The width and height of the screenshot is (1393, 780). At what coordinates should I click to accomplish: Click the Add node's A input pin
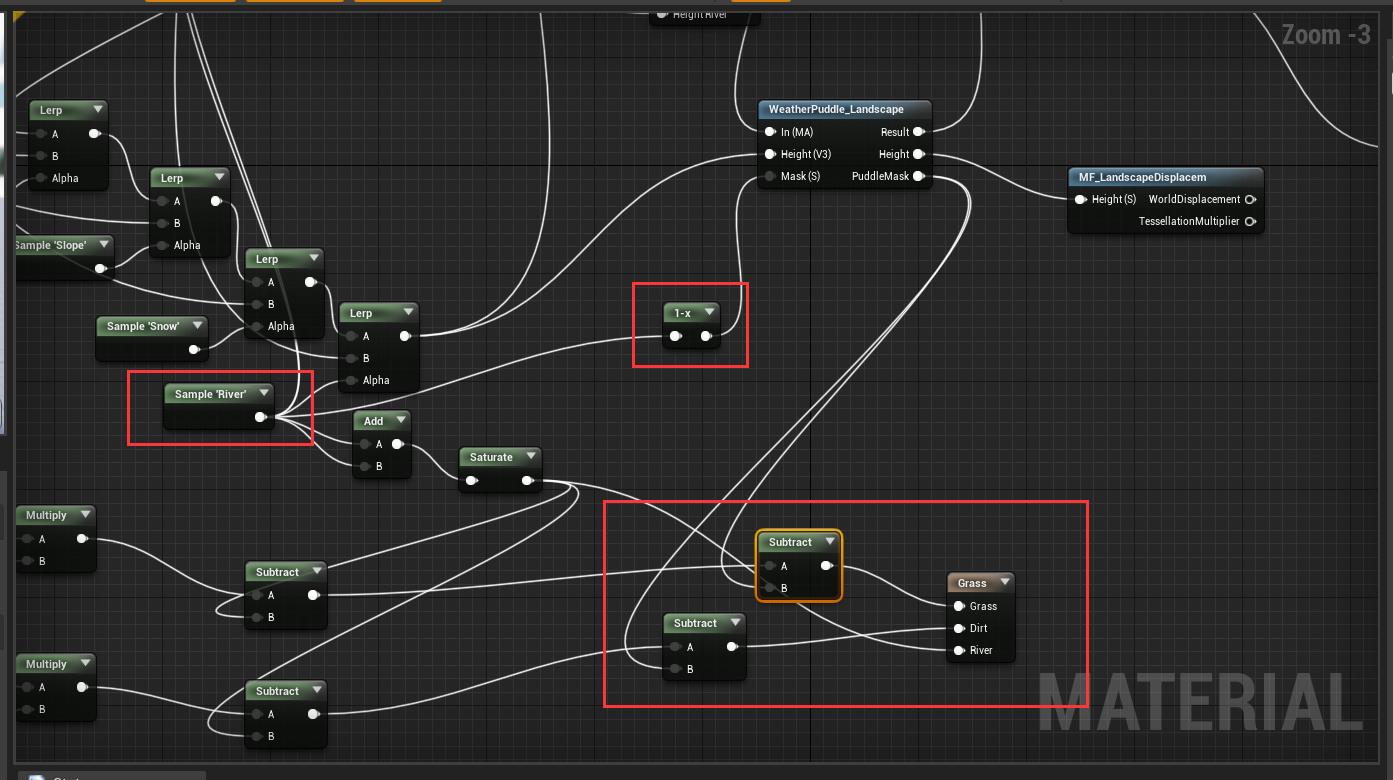coord(365,444)
